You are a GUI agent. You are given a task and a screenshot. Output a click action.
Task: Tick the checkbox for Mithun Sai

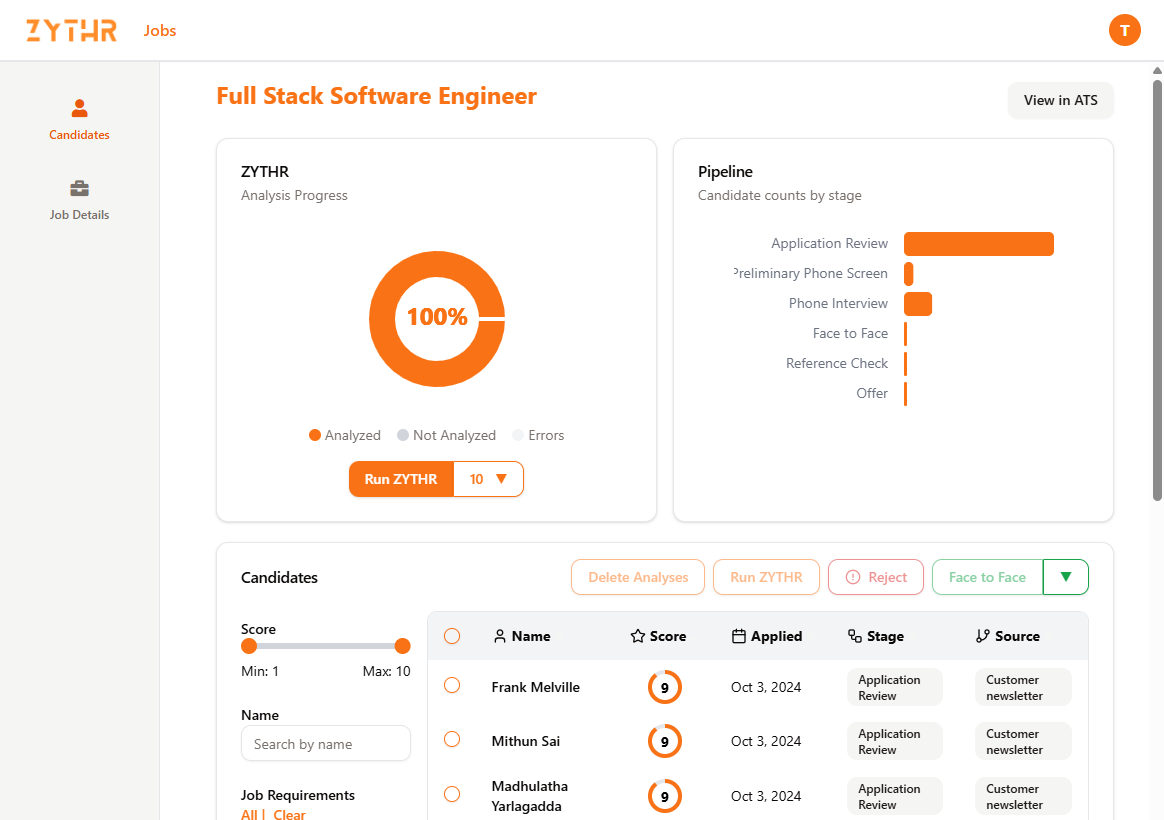pyautogui.click(x=452, y=739)
